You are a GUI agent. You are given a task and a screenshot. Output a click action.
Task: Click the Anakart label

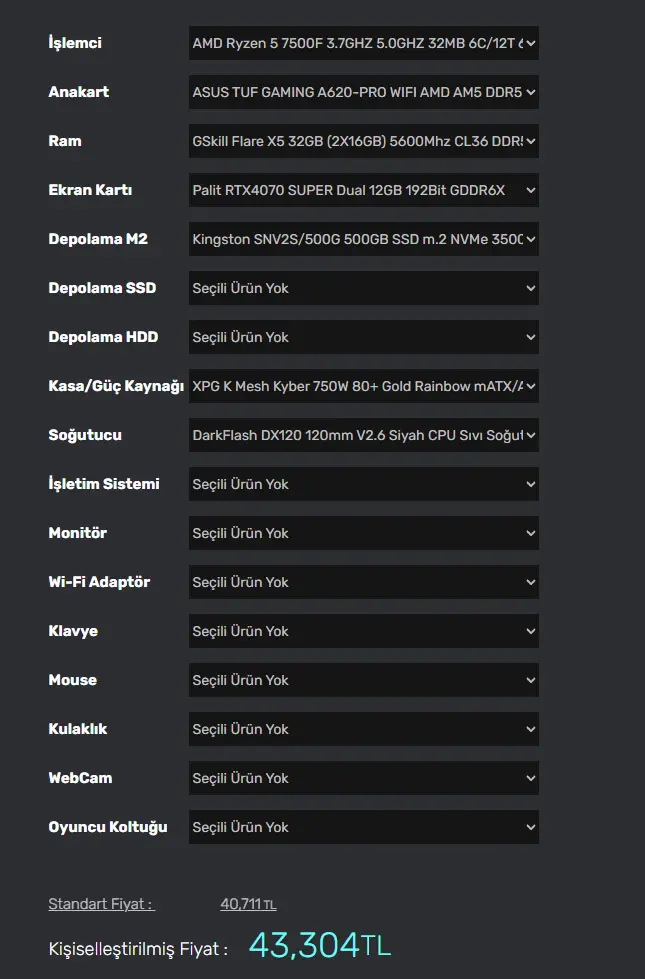pyautogui.click(x=79, y=92)
